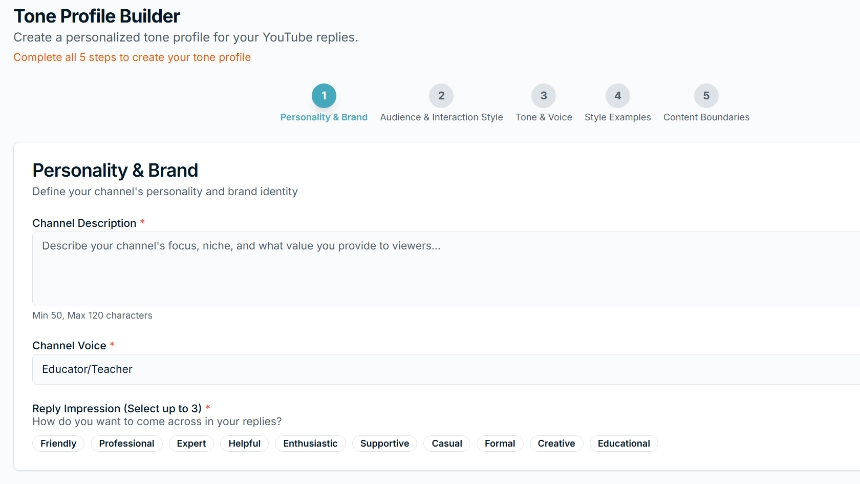Click step 1 circle Personality & Brand
Screen dimensions: 860x484
[x=323, y=96]
